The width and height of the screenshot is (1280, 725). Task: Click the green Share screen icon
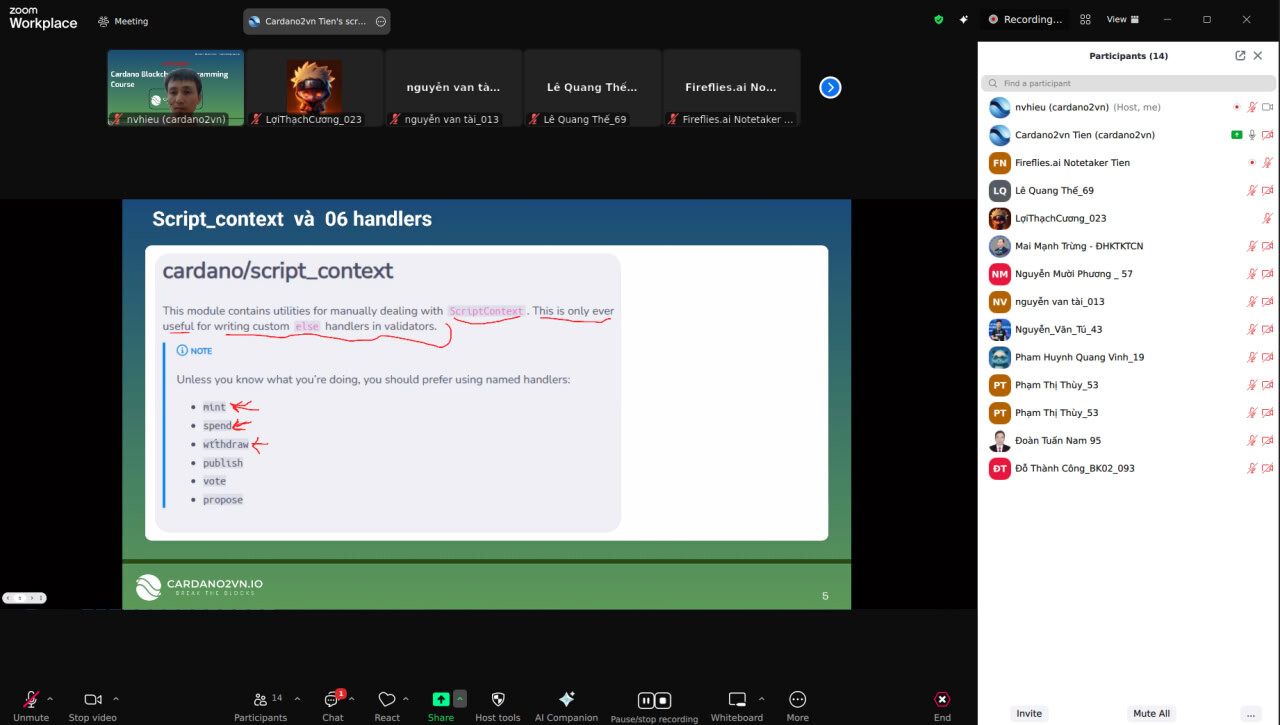pyautogui.click(x=441, y=699)
